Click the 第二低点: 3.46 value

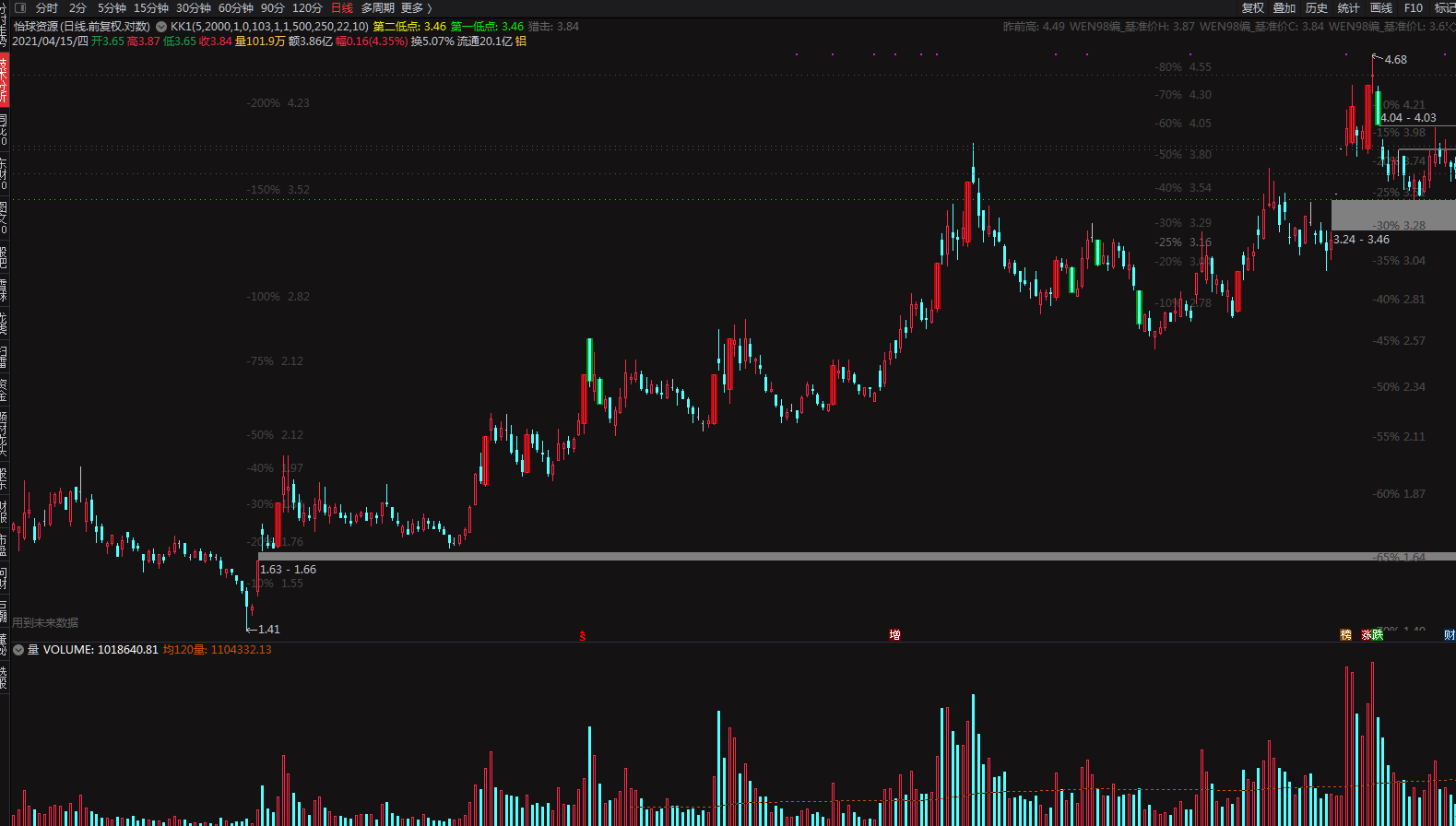tap(409, 27)
